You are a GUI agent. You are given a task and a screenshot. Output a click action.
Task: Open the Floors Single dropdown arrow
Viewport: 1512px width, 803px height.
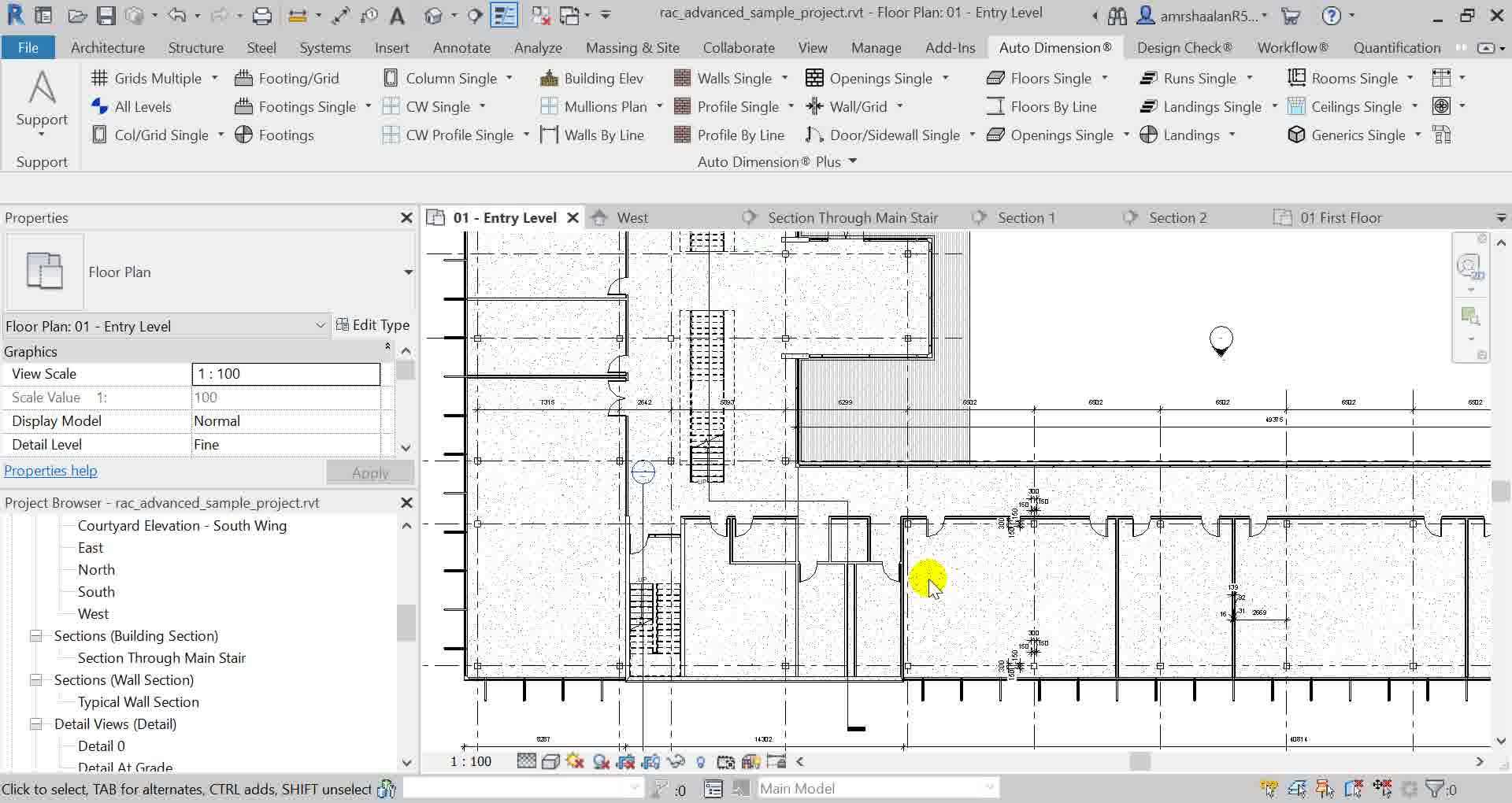coord(1104,78)
